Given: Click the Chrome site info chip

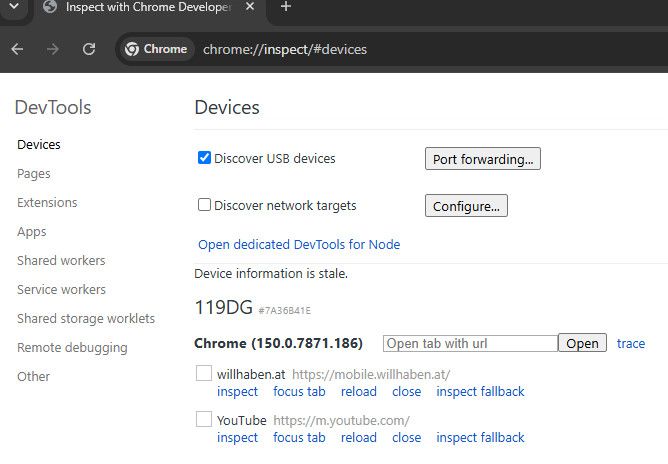Looking at the screenshot, I should pos(156,49).
